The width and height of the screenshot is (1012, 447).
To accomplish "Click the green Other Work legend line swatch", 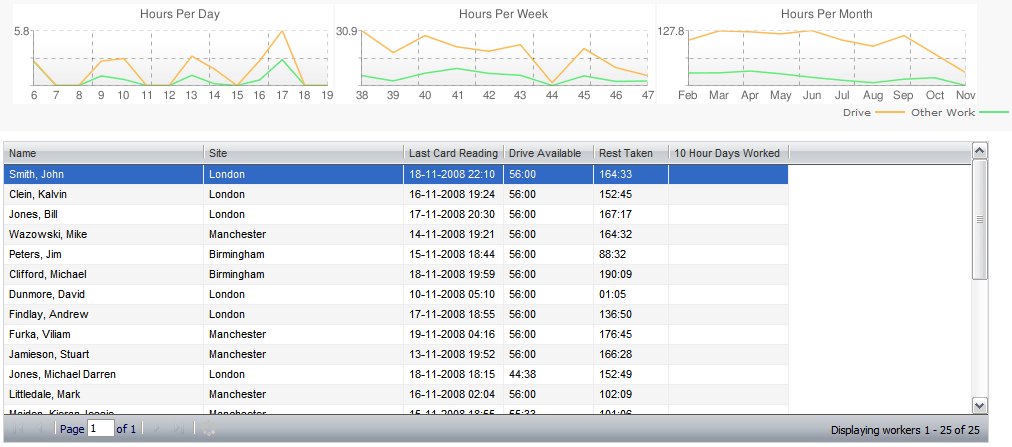I will coord(994,113).
